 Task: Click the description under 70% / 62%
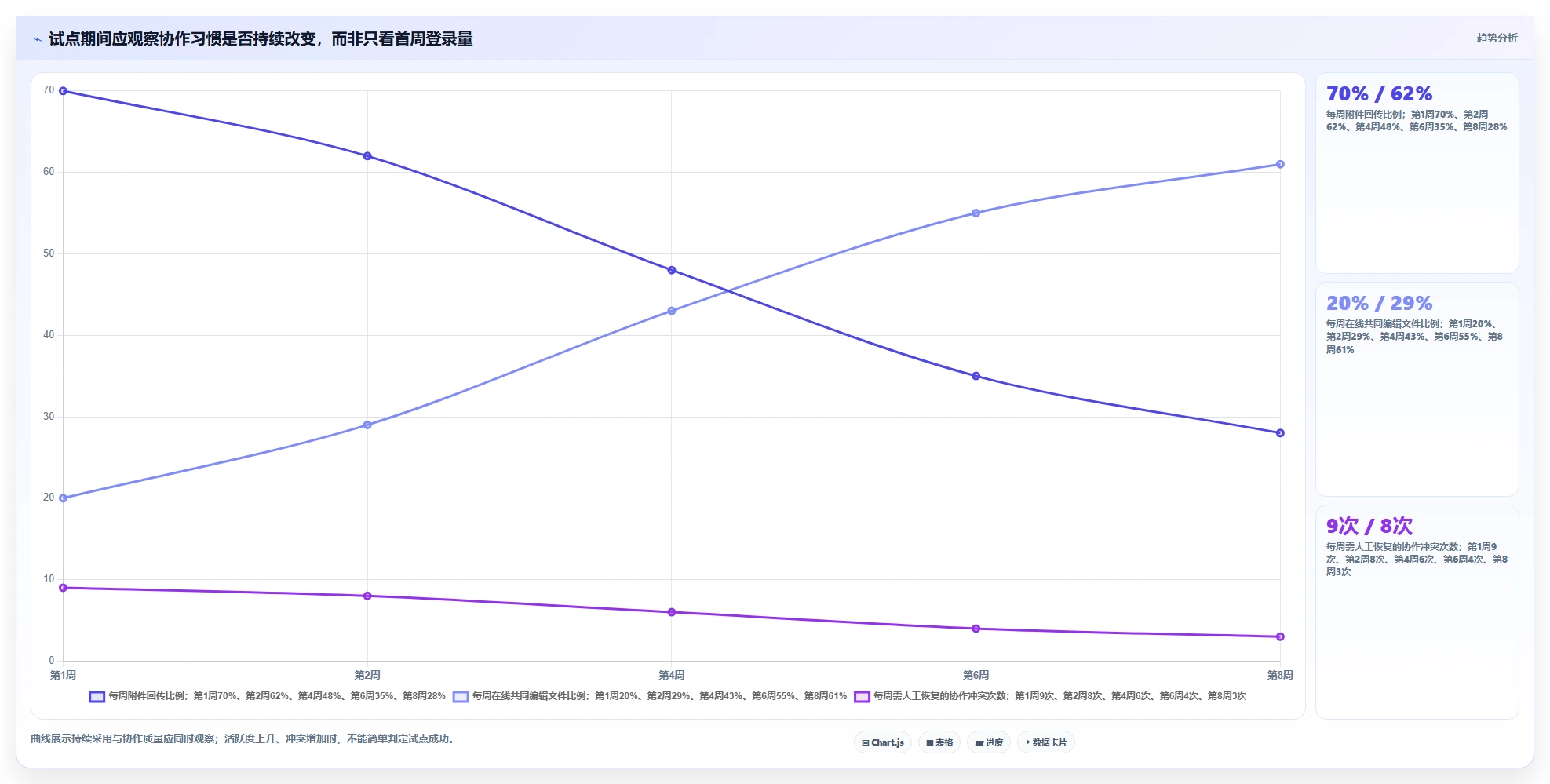click(1417, 121)
